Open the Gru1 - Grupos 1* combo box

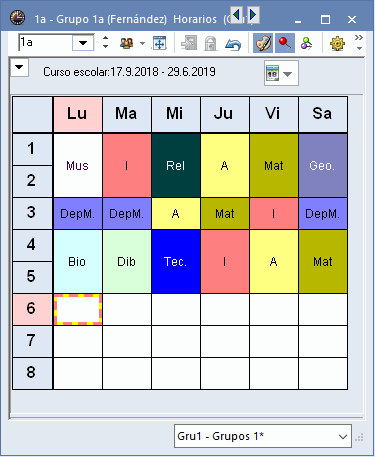pyautogui.click(x=263, y=436)
